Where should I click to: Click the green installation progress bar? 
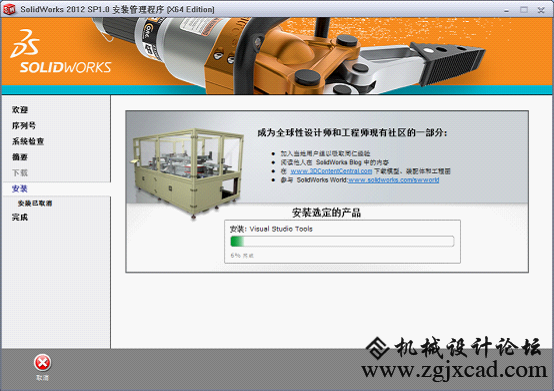coord(342,242)
